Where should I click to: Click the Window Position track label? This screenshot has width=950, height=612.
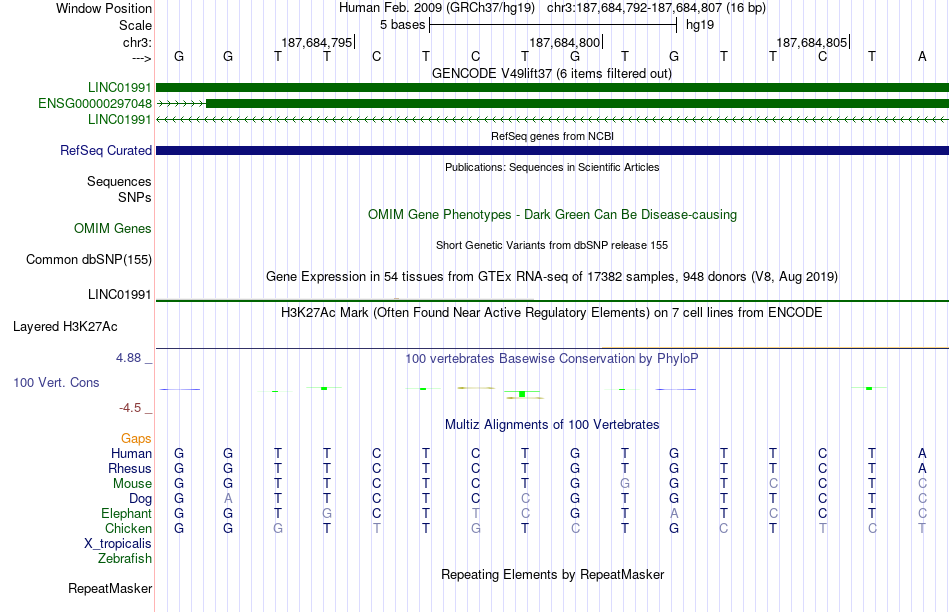pos(104,8)
